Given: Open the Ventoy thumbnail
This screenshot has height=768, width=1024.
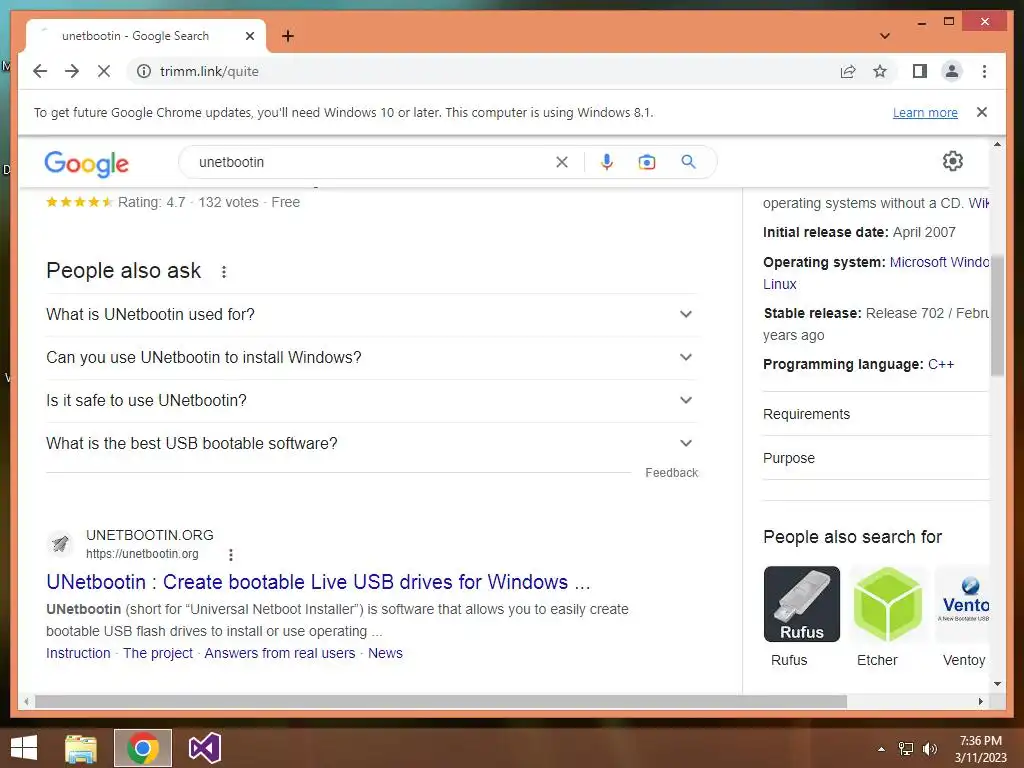Looking at the screenshot, I should (962, 604).
